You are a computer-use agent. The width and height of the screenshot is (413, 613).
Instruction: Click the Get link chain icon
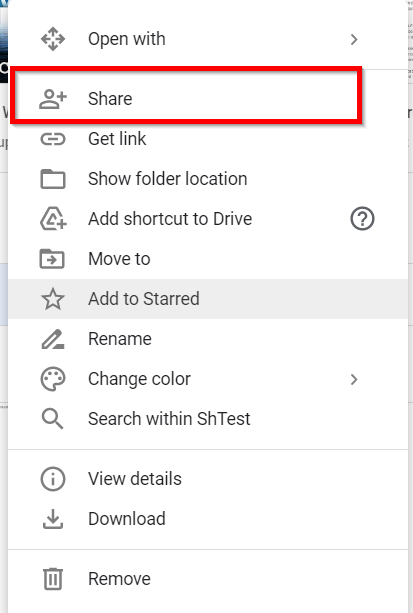[53, 139]
